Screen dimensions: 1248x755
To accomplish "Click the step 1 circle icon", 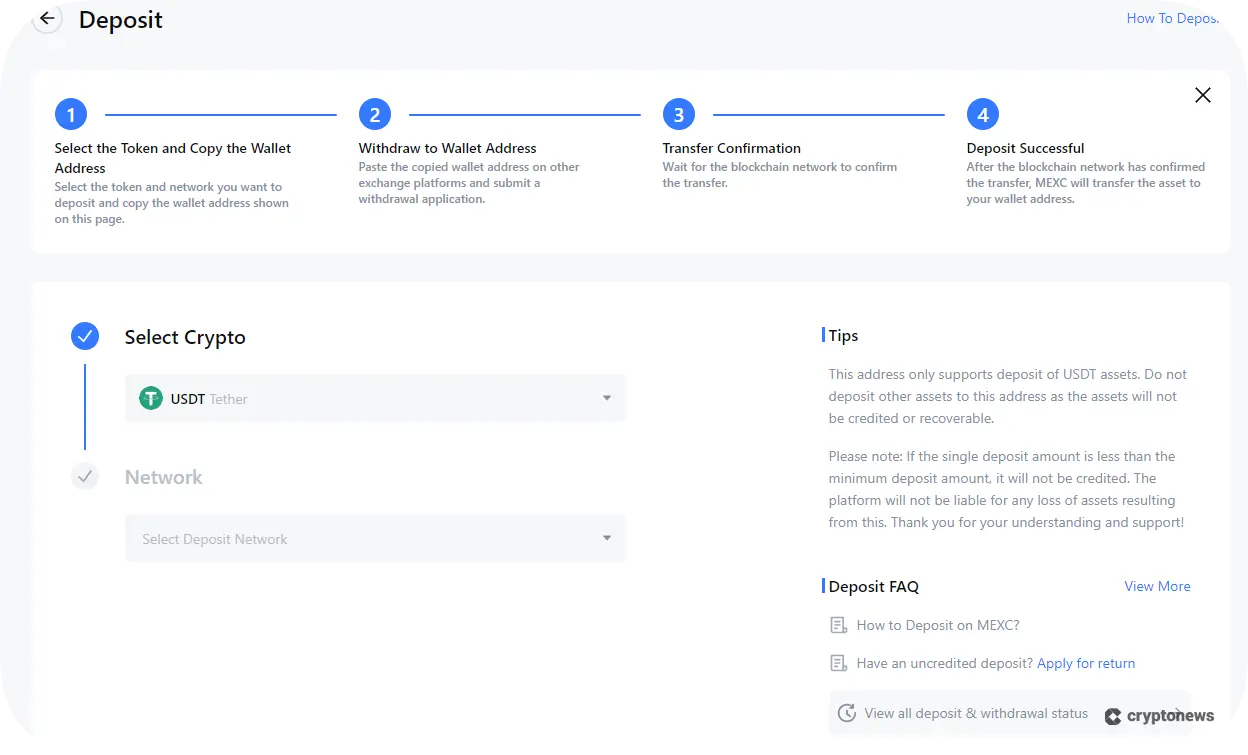I will tap(71, 114).
